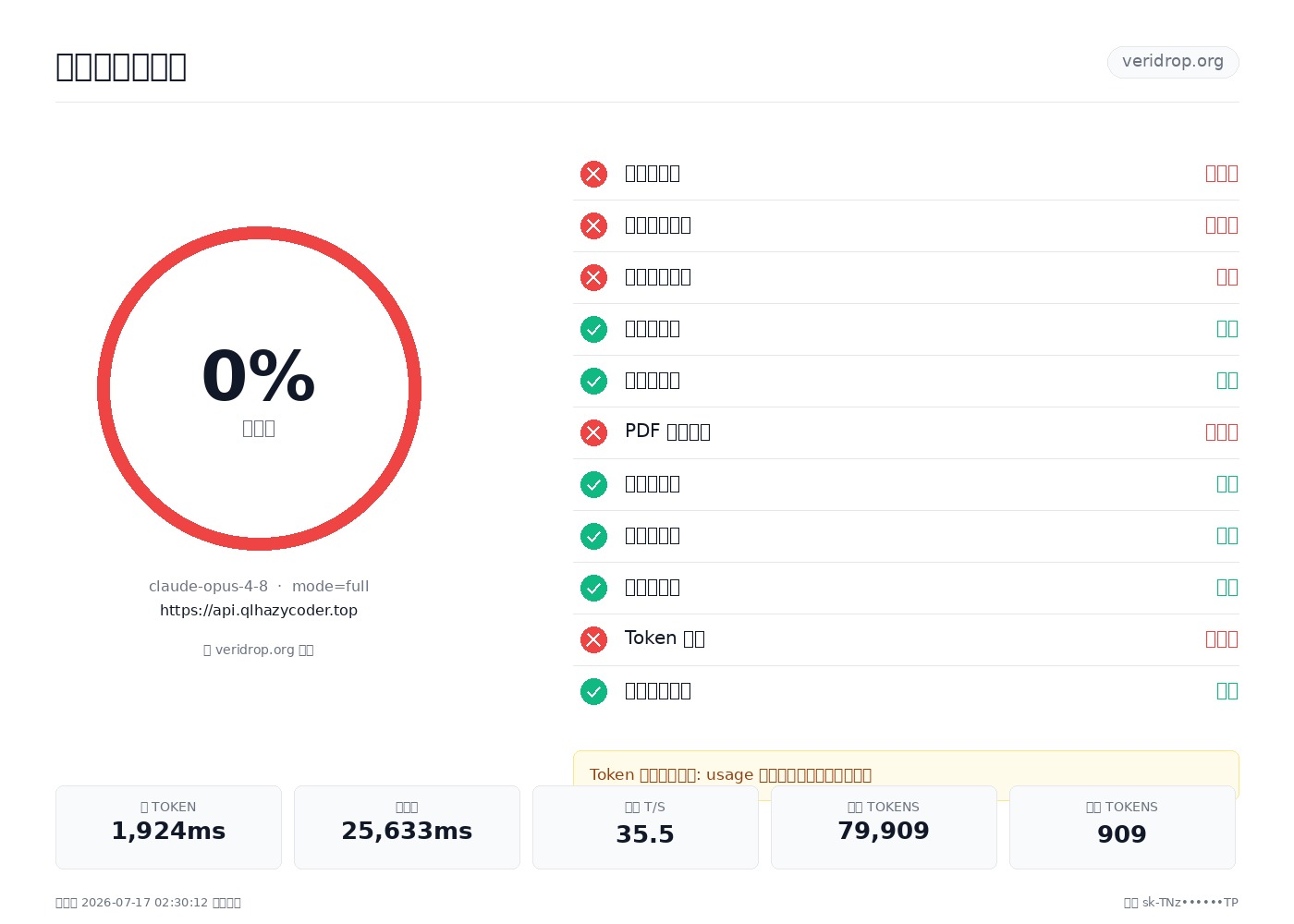The width and height of the screenshot is (1294, 924).
Task: Select the PDF checklist item label
Action: (667, 432)
